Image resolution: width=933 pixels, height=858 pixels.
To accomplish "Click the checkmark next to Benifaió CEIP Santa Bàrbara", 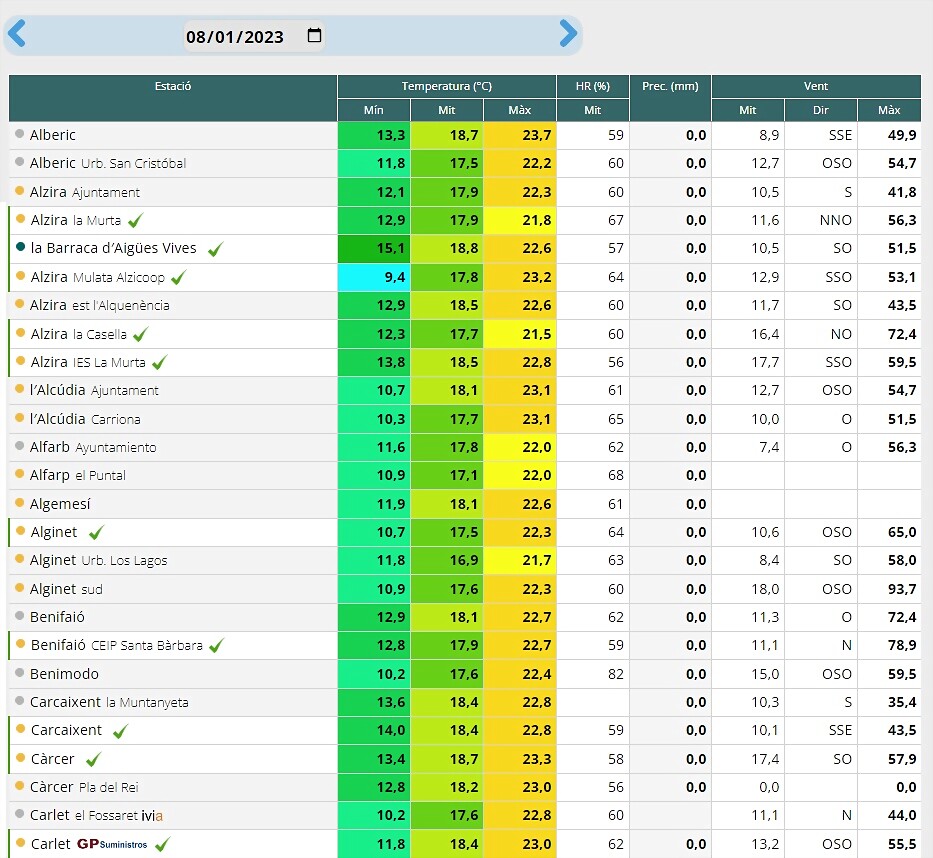I will tap(217, 646).
